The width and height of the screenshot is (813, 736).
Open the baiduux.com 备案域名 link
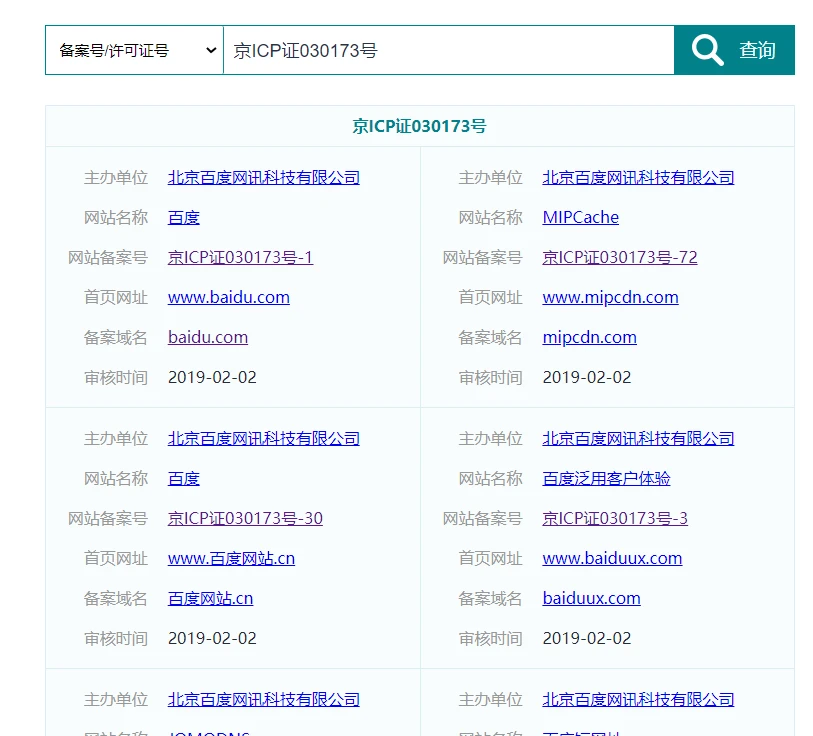pos(592,598)
